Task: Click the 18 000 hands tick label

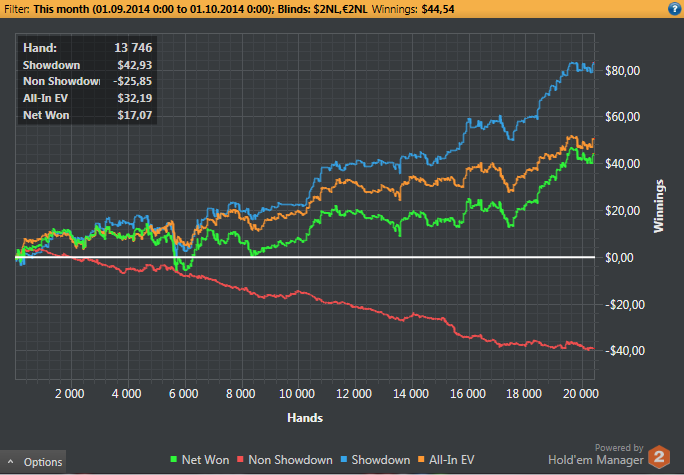Action: (x=524, y=394)
